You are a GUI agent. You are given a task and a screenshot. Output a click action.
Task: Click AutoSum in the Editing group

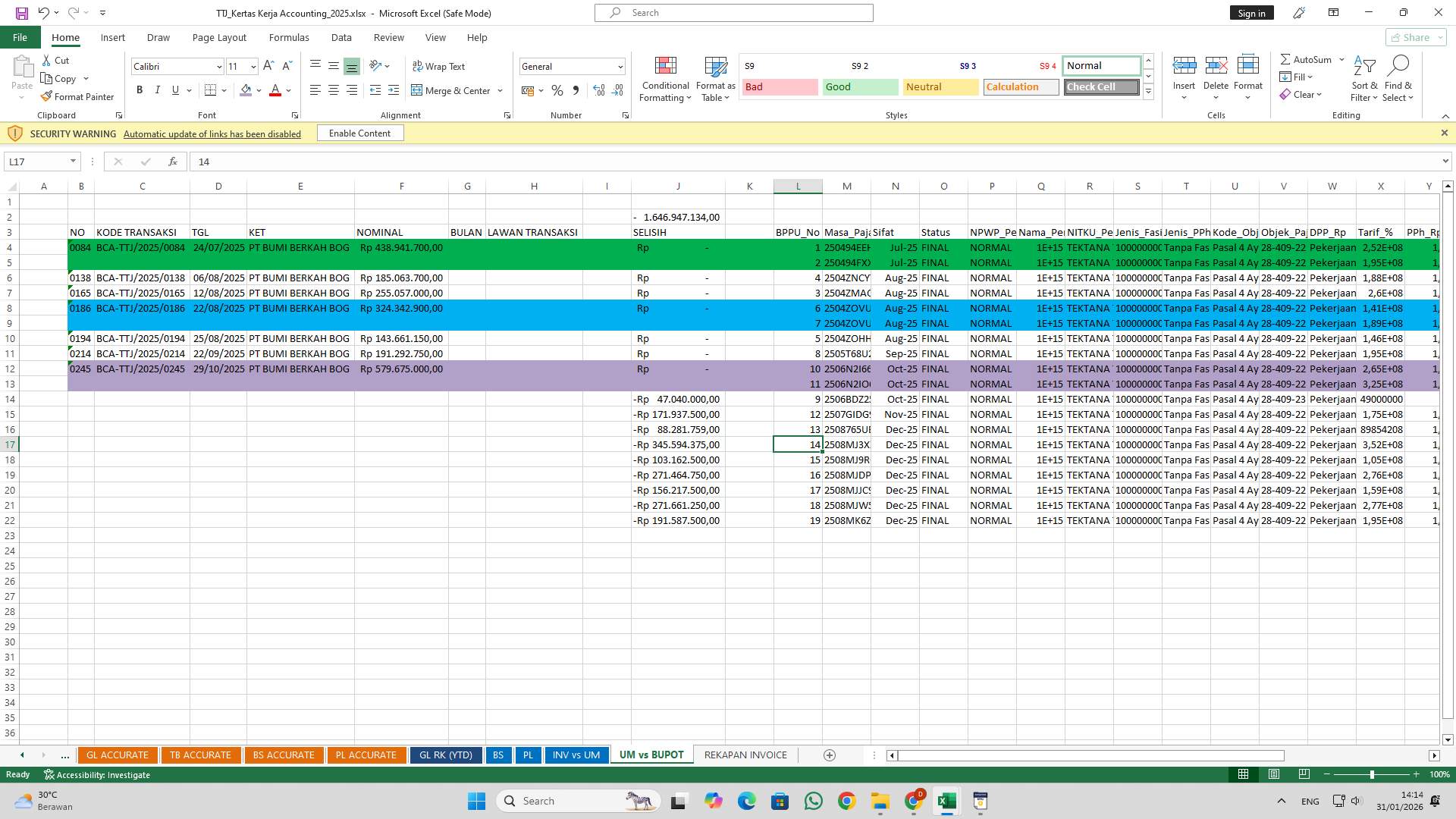1308,58
